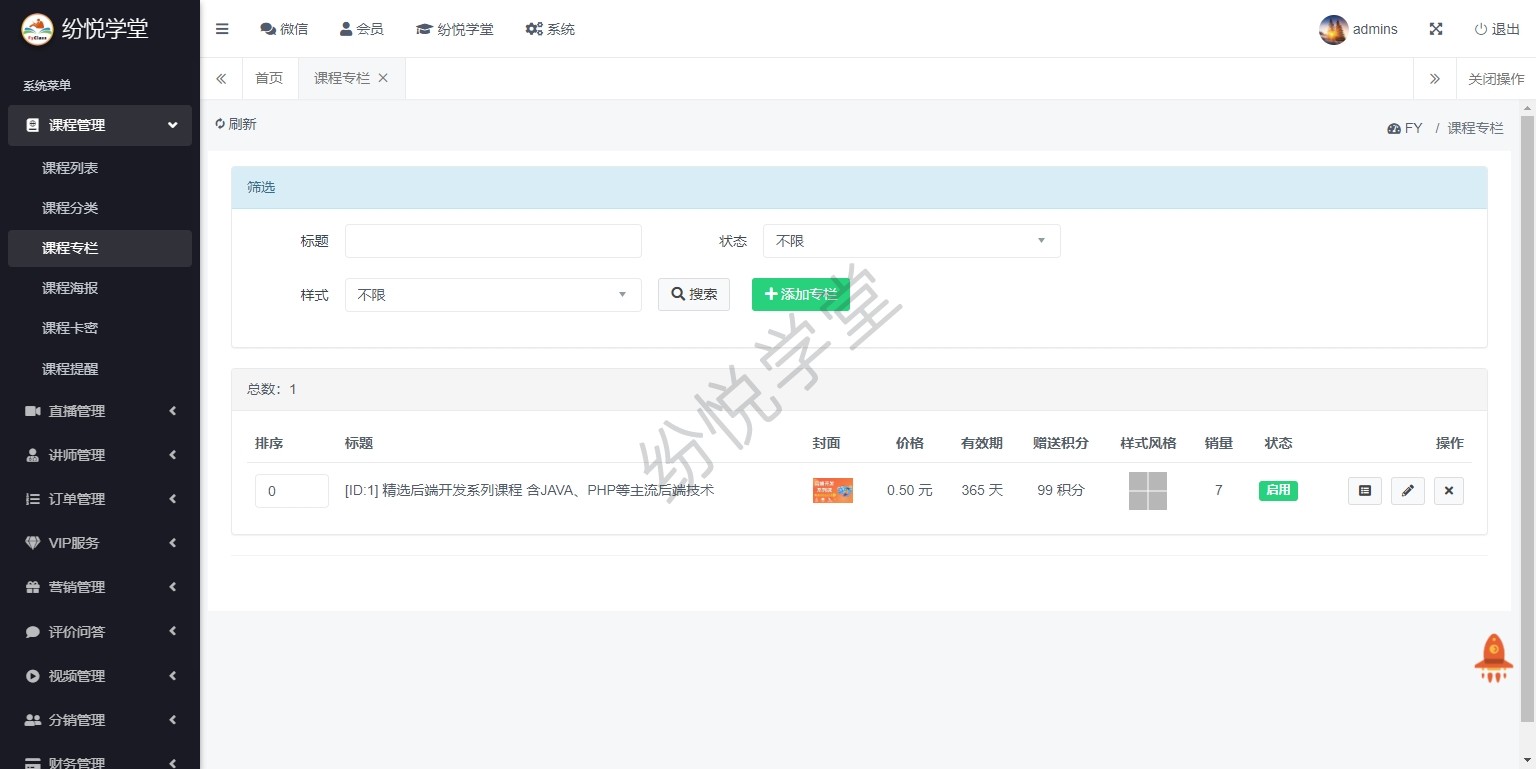The width and height of the screenshot is (1536, 769).
Task: Switch to the 首页 tab
Action: click(x=269, y=78)
